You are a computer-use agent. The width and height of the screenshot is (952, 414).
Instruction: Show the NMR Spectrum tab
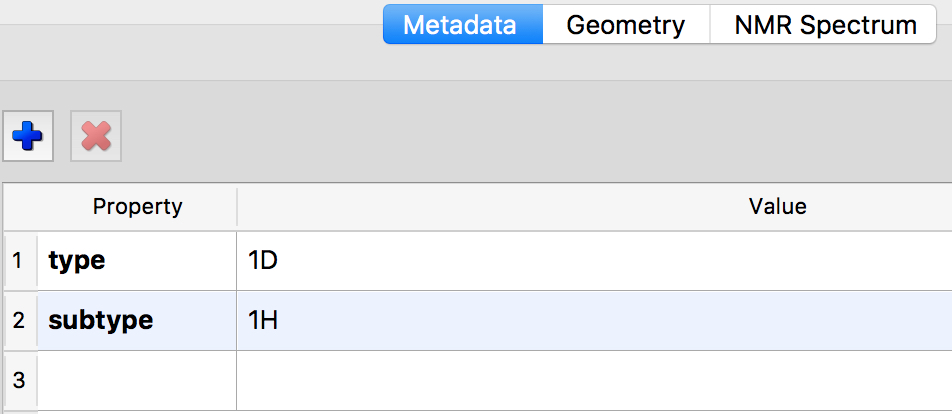point(825,25)
